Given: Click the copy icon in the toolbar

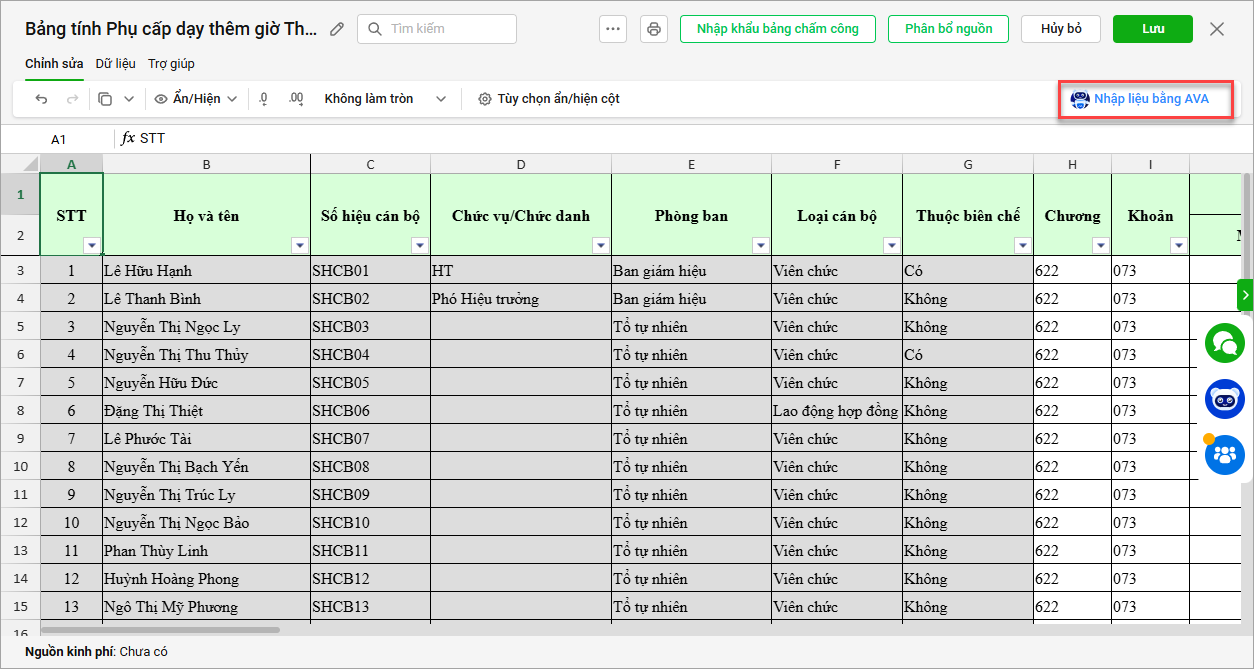Looking at the screenshot, I should coord(105,99).
